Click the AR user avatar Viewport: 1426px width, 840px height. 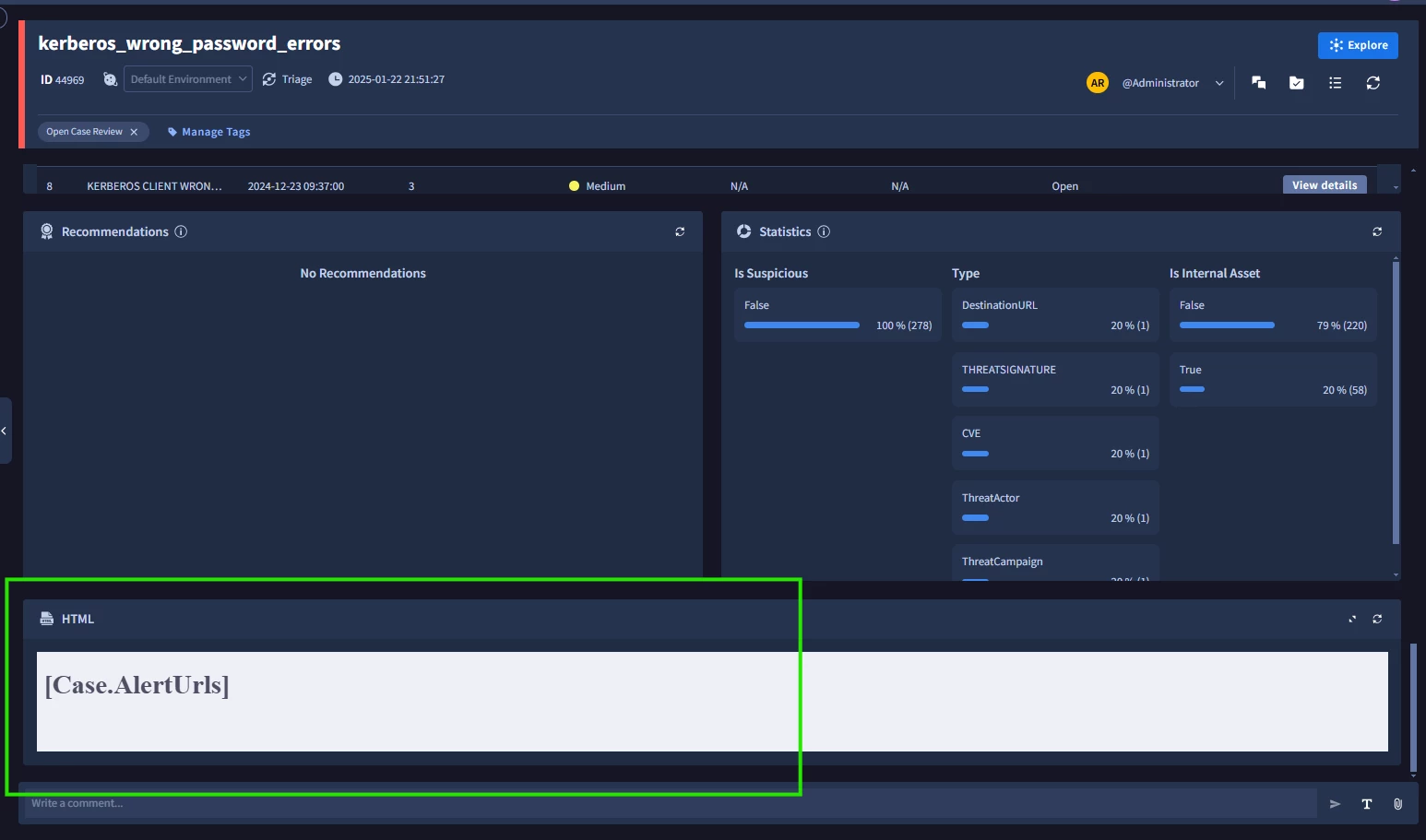pyautogui.click(x=1098, y=83)
